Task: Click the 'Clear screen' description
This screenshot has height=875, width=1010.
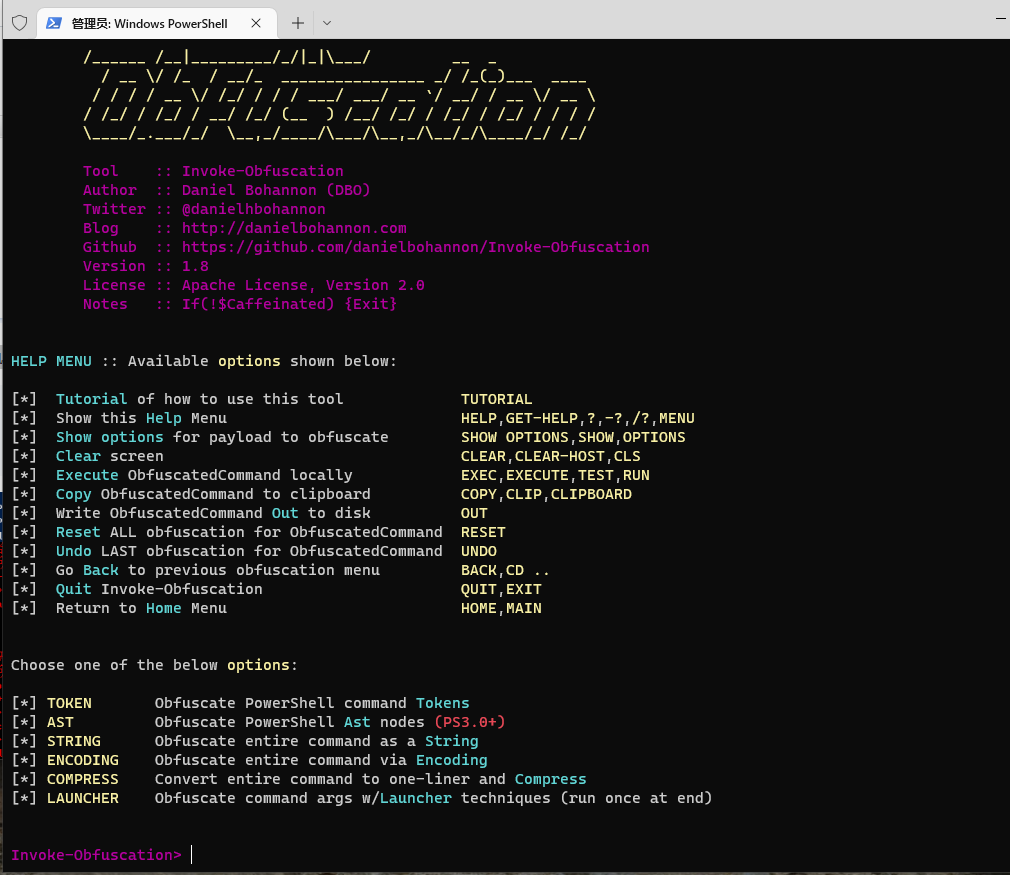Action: tap(110, 456)
